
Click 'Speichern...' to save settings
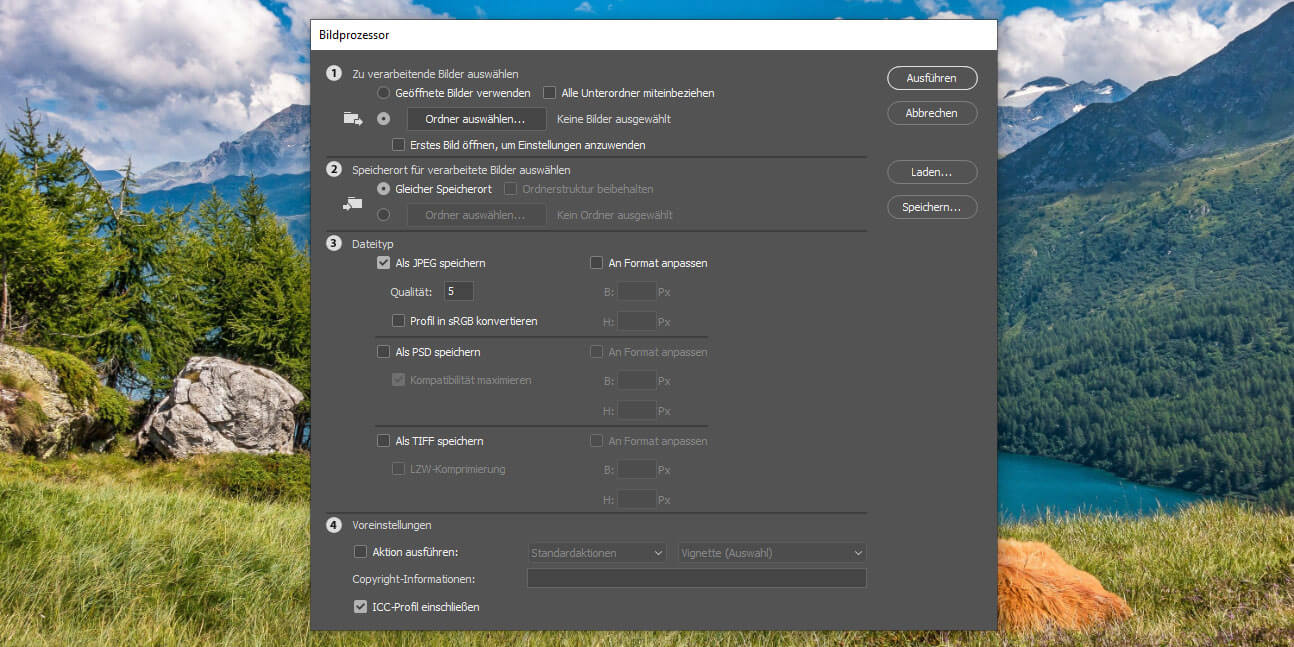tap(932, 207)
